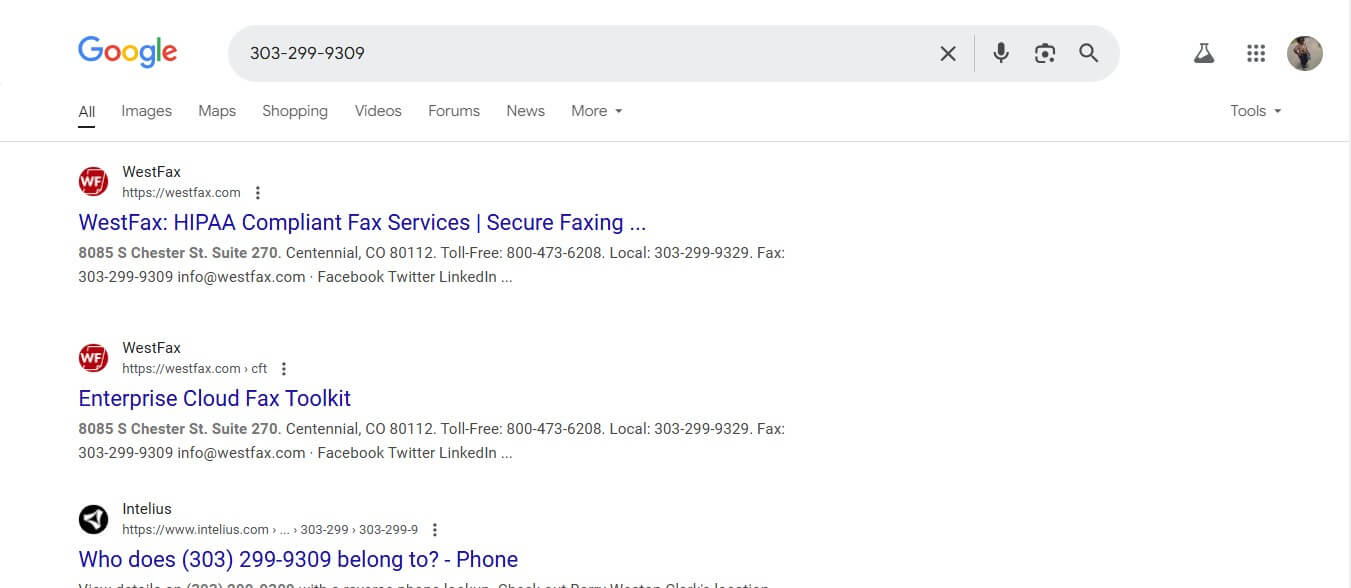Open the Google apps grid
This screenshot has width=1351, height=588.
click(x=1256, y=52)
